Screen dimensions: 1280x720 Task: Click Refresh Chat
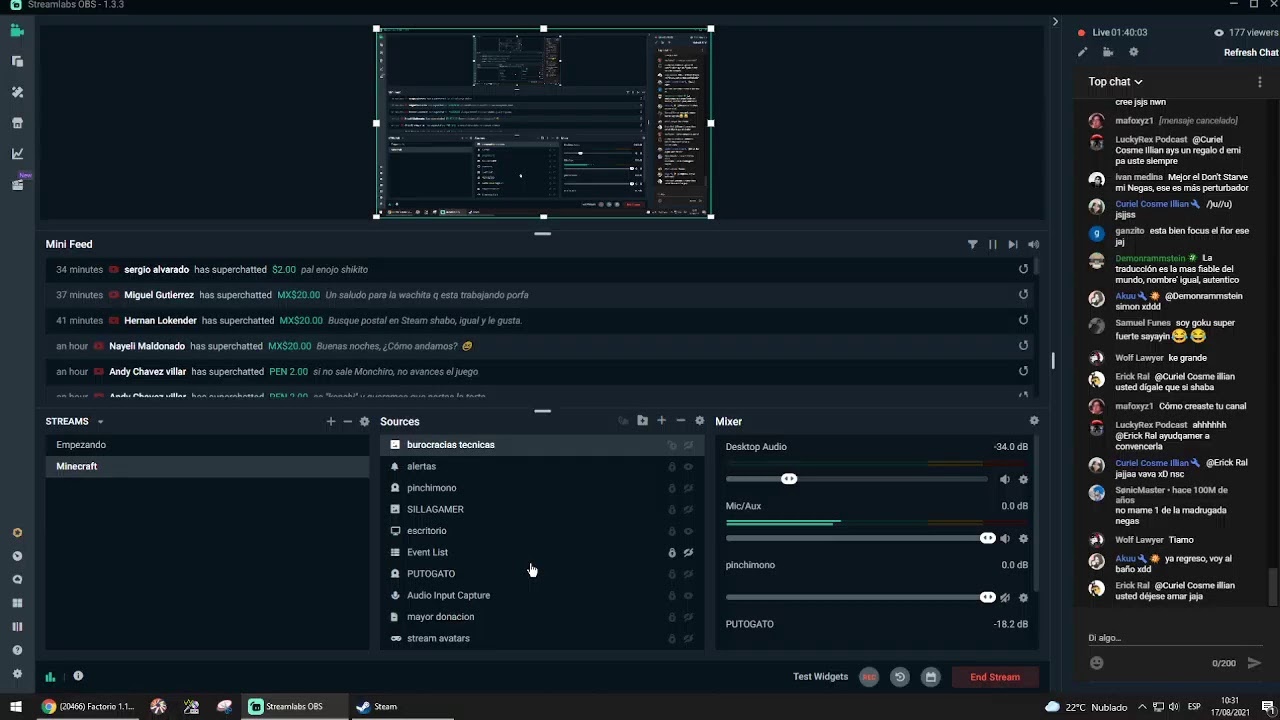[x=1251, y=53]
